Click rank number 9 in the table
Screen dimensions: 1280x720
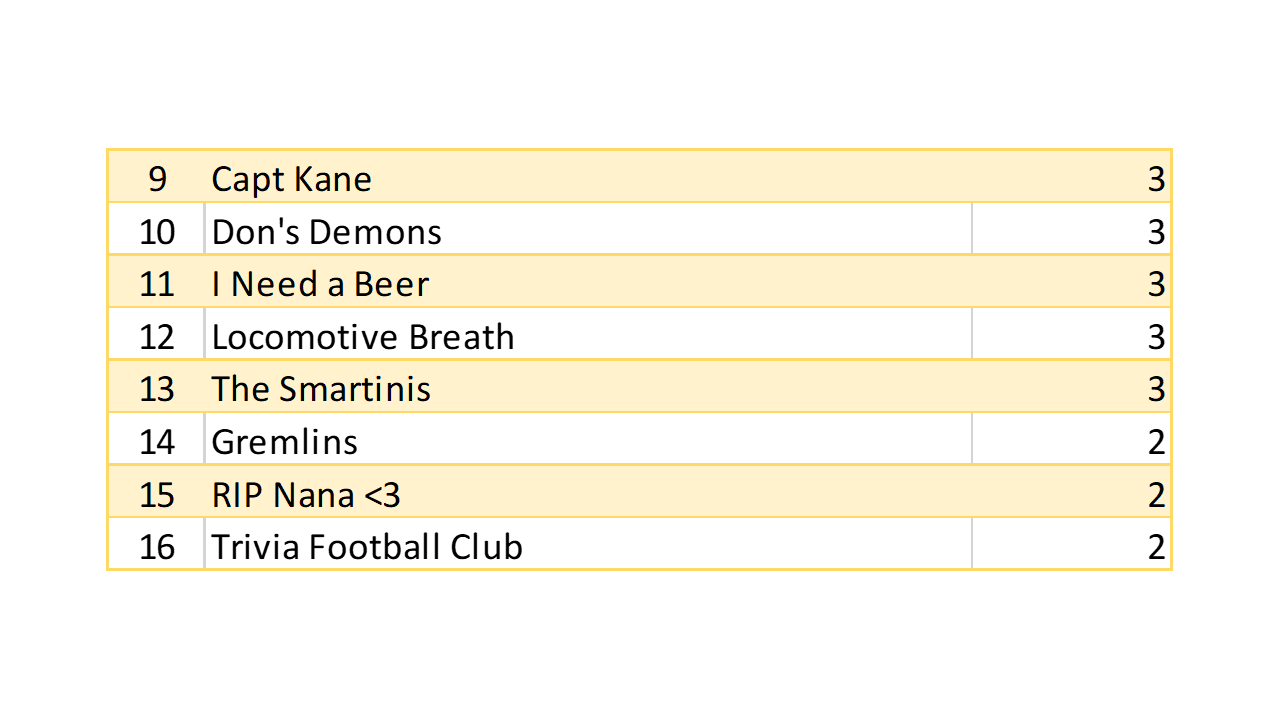(x=157, y=180)
